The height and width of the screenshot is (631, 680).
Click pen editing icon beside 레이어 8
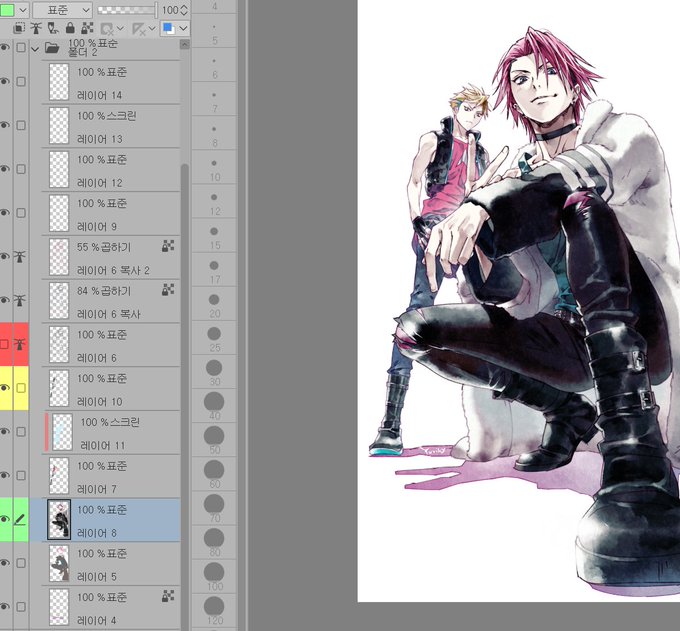20,519
